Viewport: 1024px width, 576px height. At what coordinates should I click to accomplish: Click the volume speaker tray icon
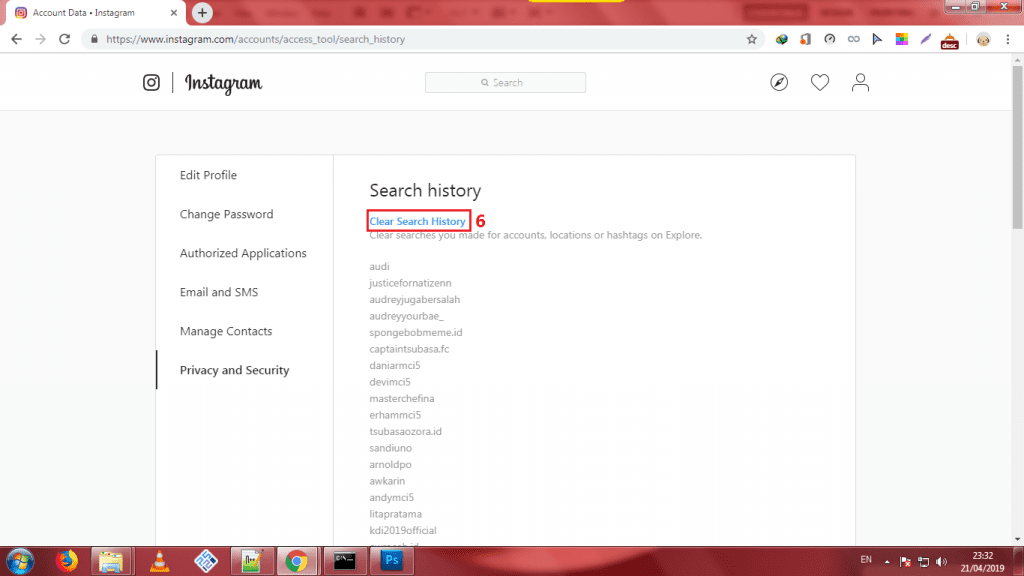[x=941, y=562]
